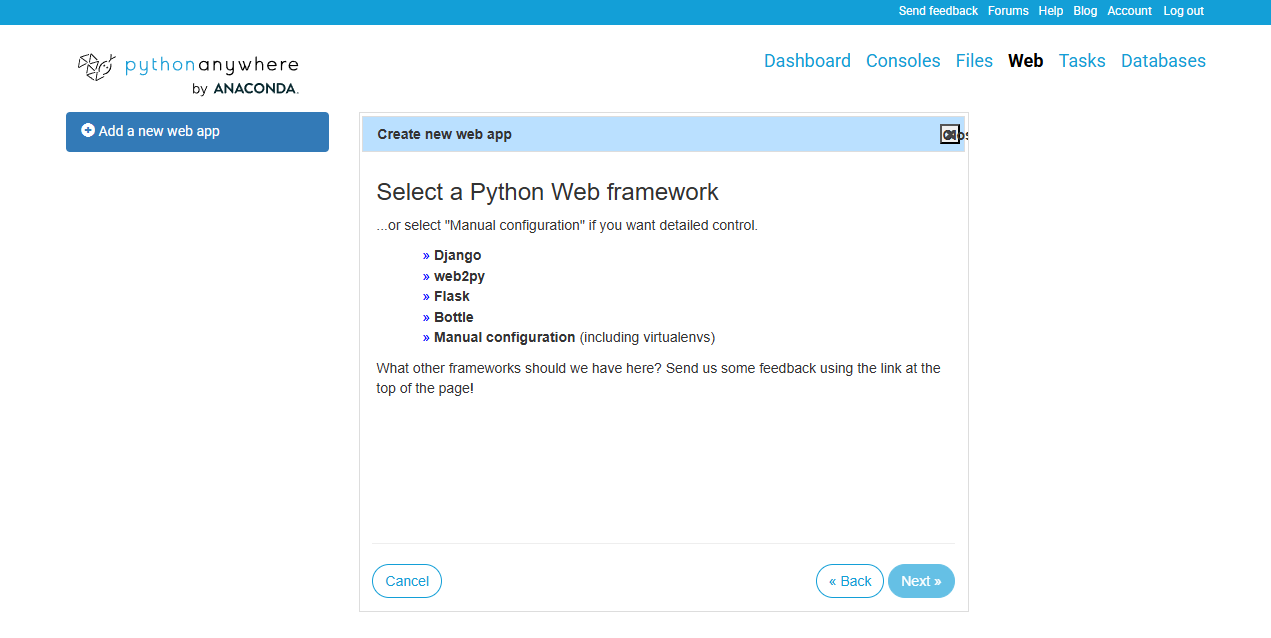Click the plus icon on Add web app

(x=88, y=131)
